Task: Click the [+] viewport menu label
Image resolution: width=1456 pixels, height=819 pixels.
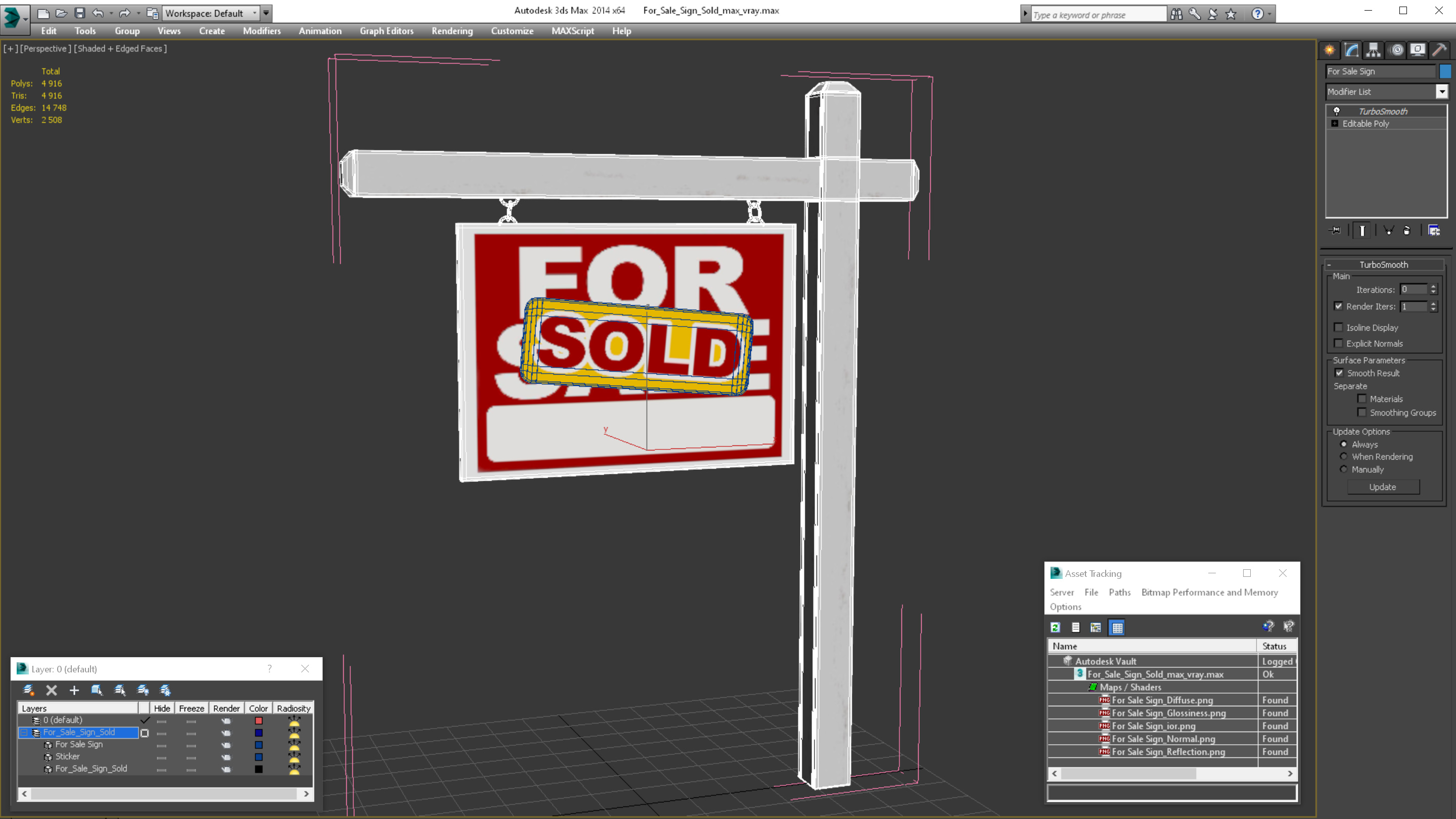Action: (10, 49)
